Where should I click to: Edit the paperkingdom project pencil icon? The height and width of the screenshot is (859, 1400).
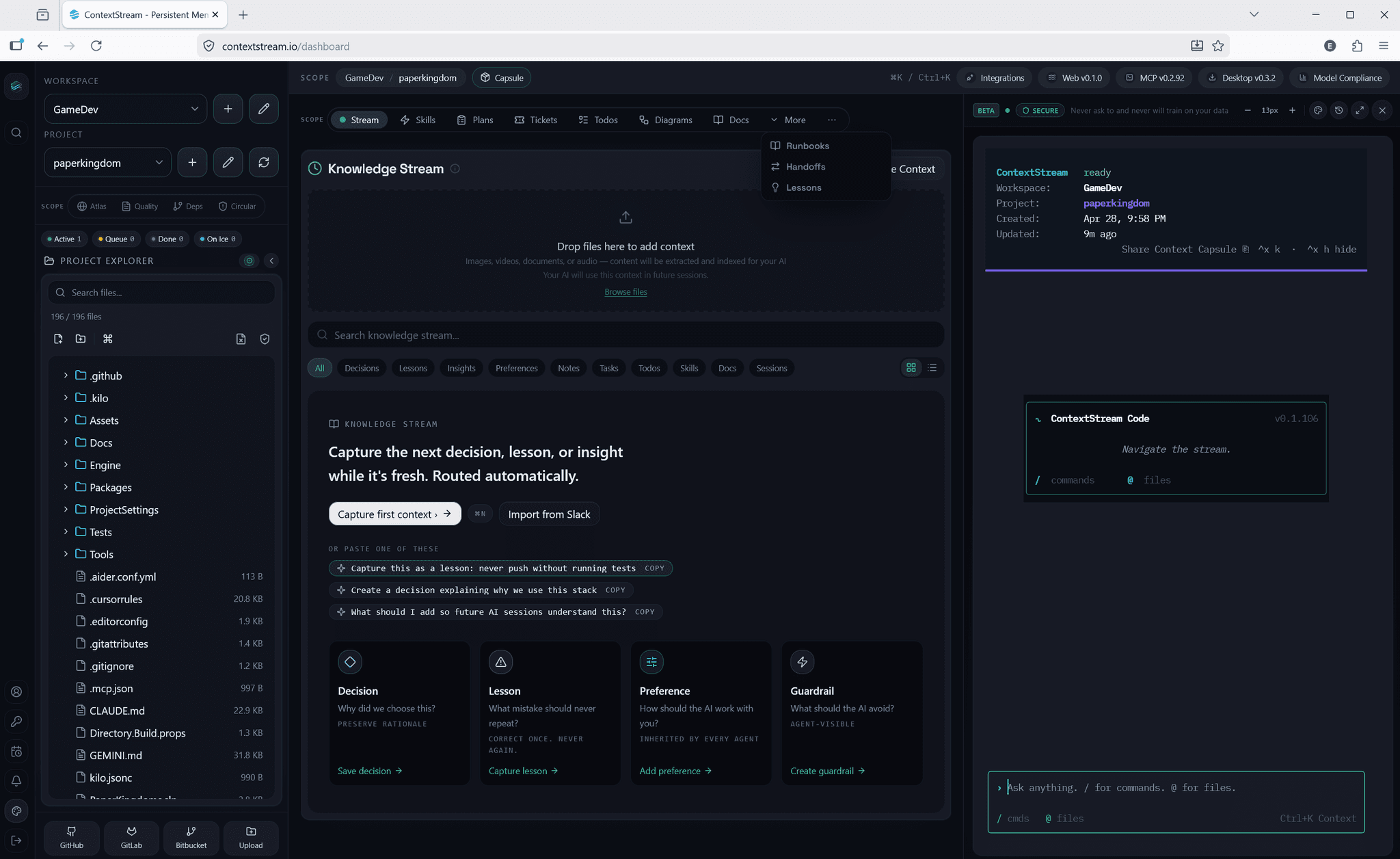[x=228, y=163]
